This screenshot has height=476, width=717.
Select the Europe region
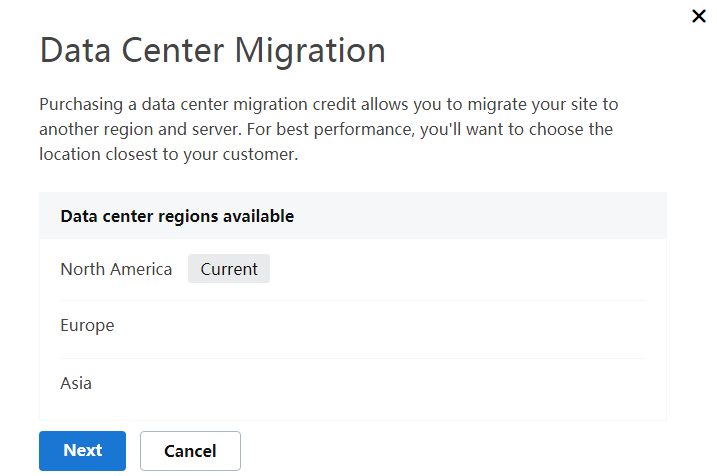pyautogui.click(x=87, y=326)
